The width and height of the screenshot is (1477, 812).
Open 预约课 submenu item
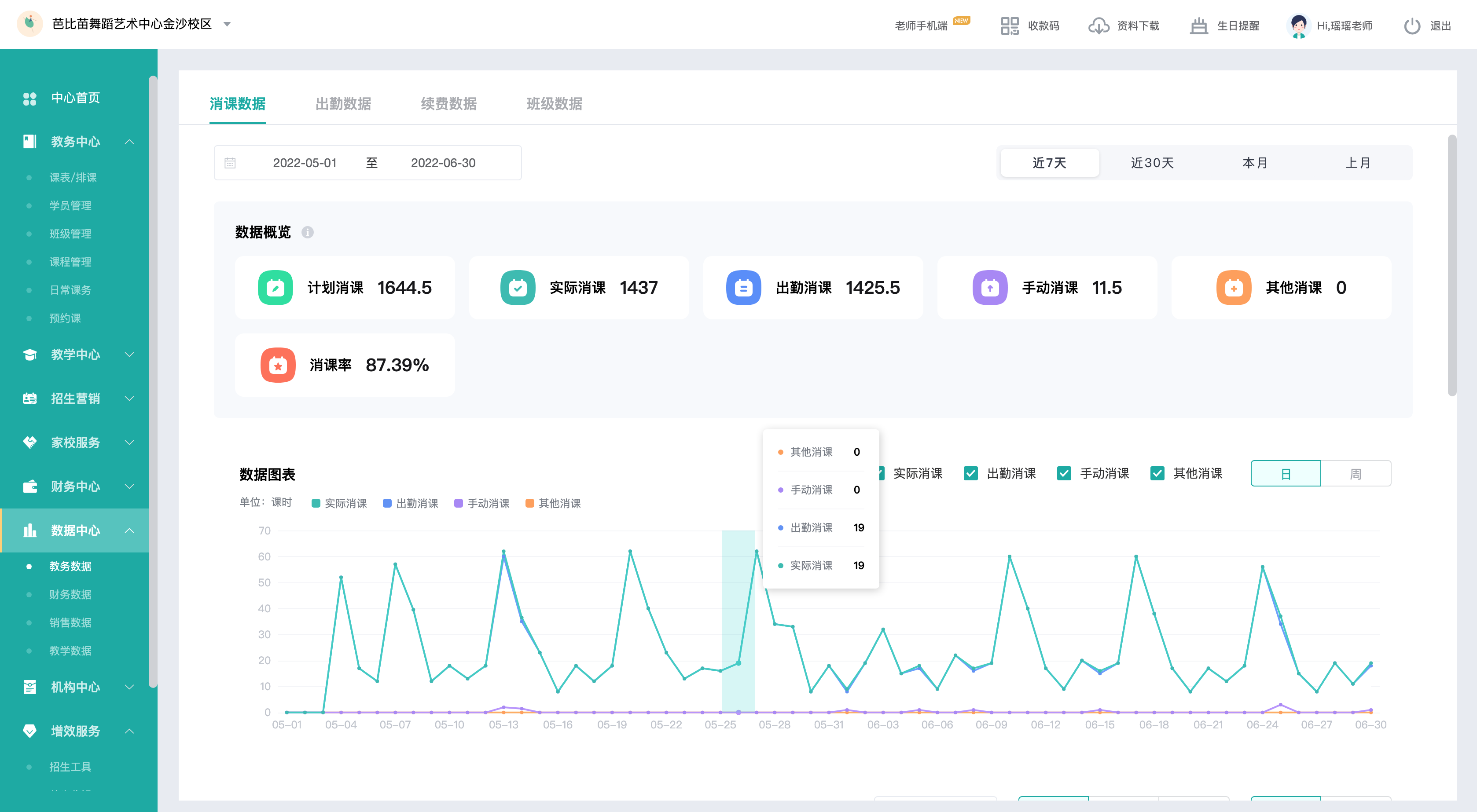tap(65, 318)
